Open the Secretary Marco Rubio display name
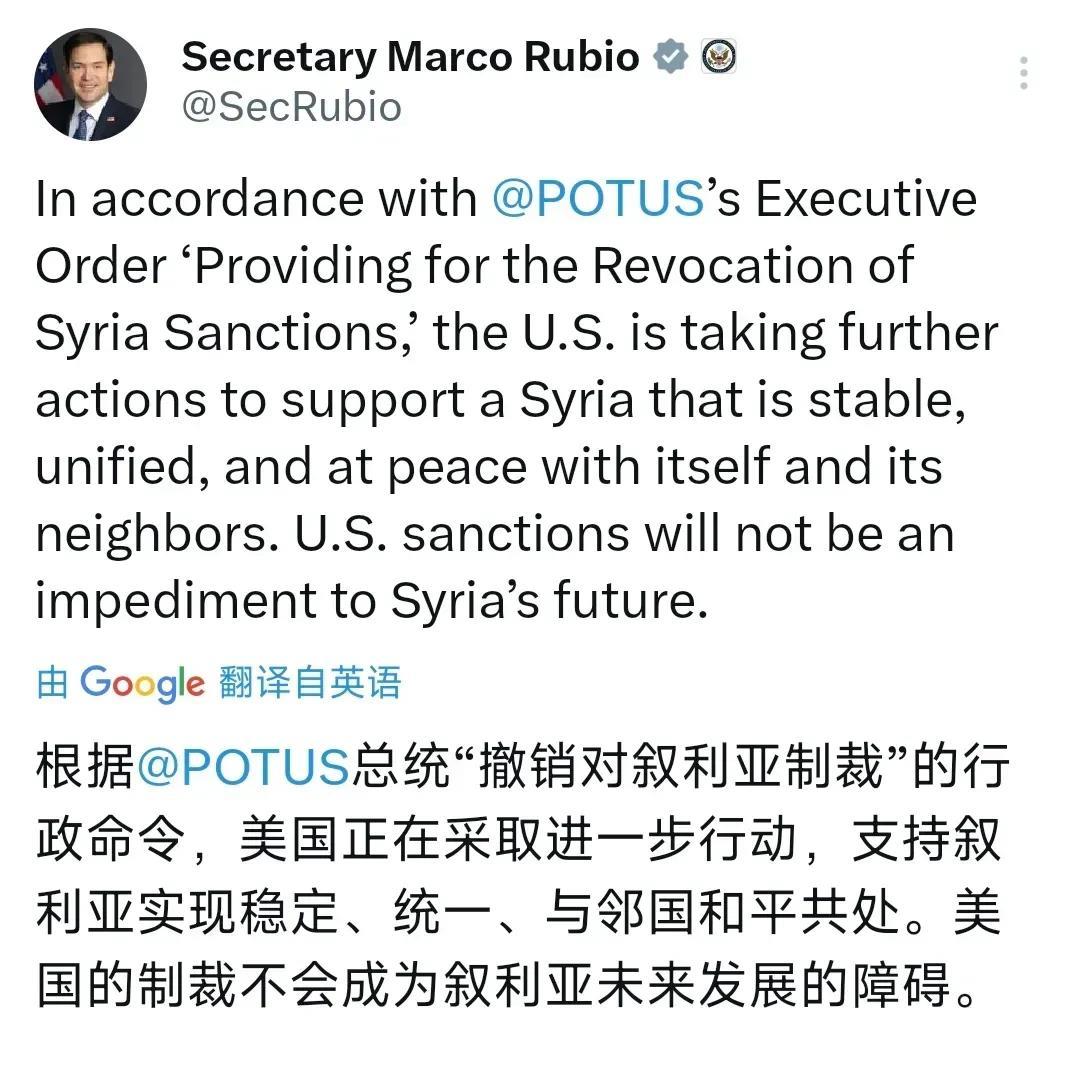Viewport: 1080px width, 1075px height. (411, 56)
